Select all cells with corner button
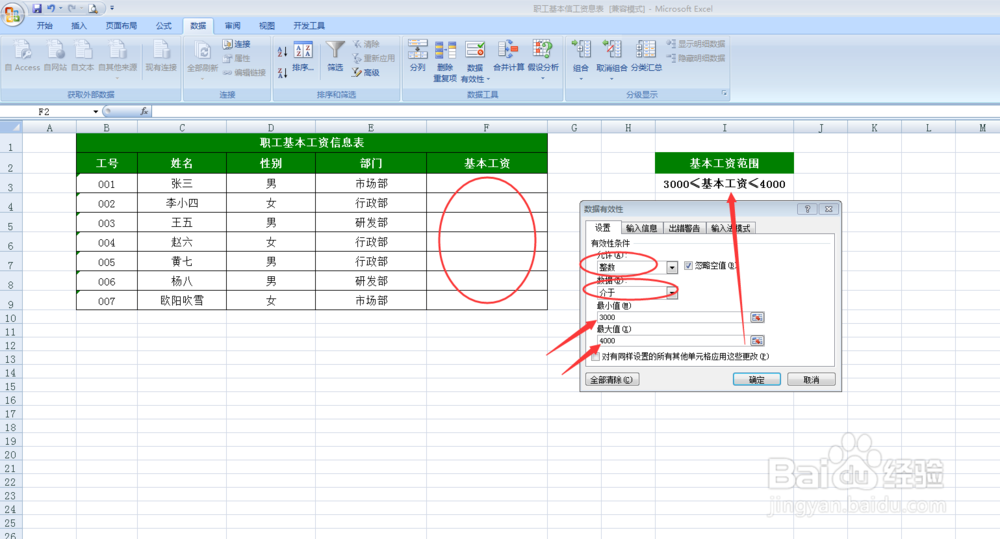 click(11, 128)
